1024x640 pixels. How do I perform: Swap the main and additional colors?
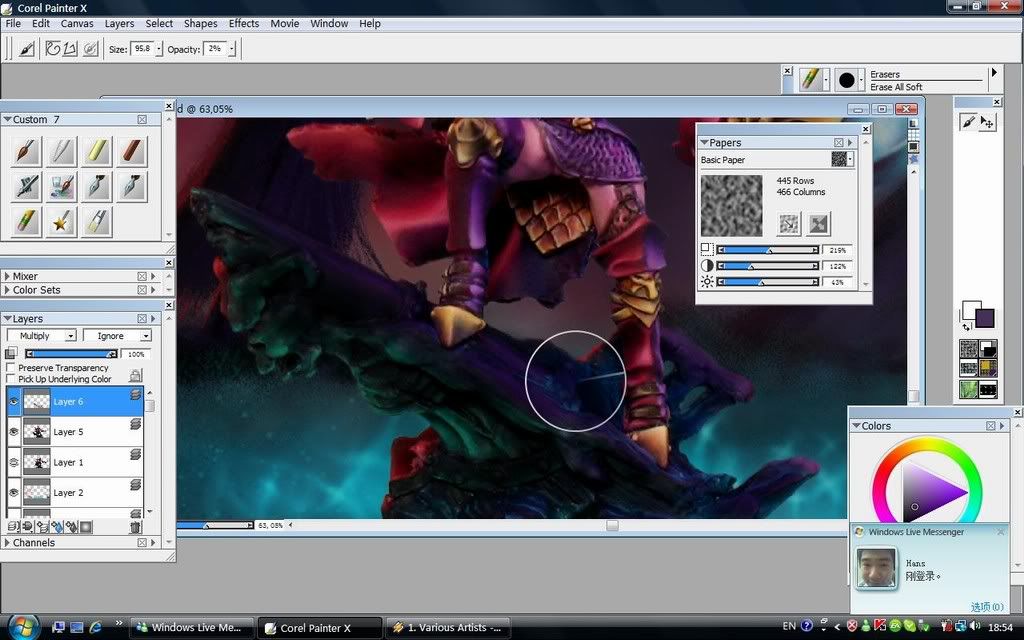967,326
